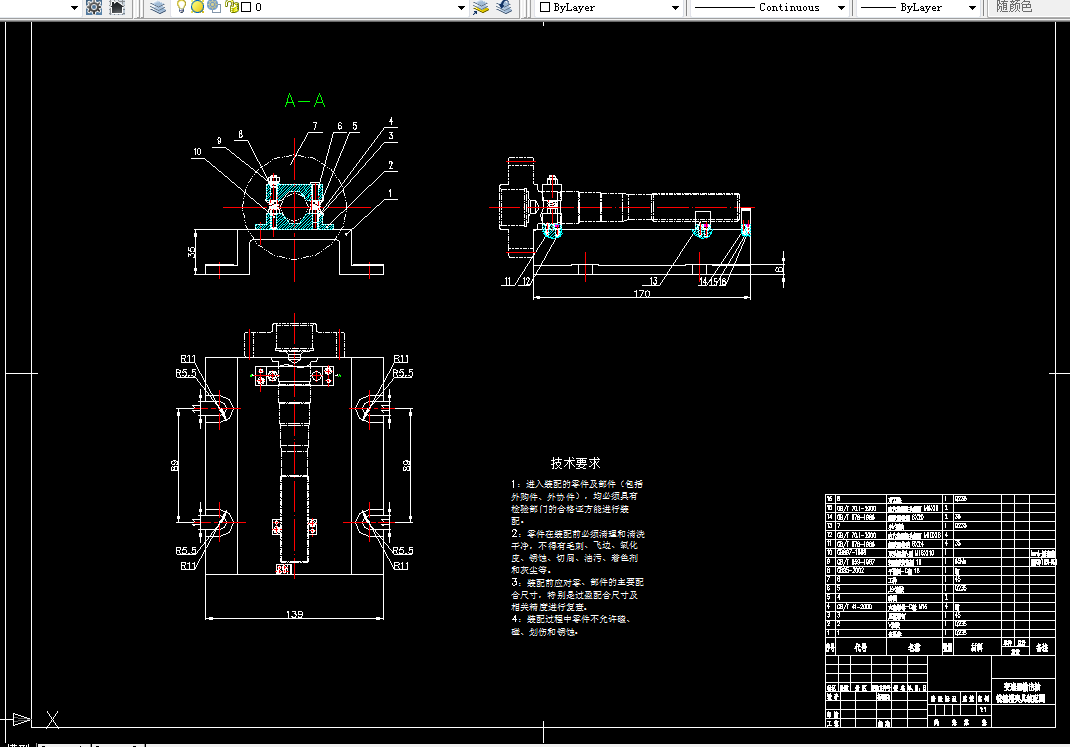The height and width of the screenshot is (747, 1070).
Task: Open the Layer Properties Manager icon
Action: click(x=158, y=8)
